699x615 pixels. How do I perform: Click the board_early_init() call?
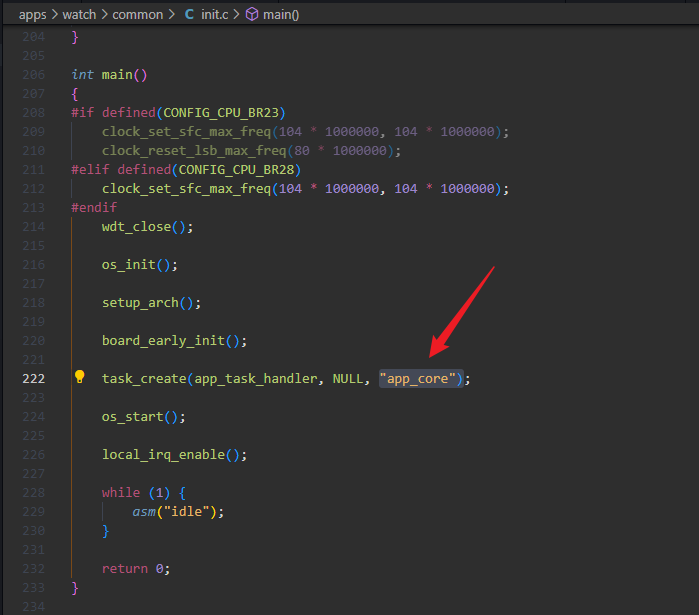tap(174, 341)
